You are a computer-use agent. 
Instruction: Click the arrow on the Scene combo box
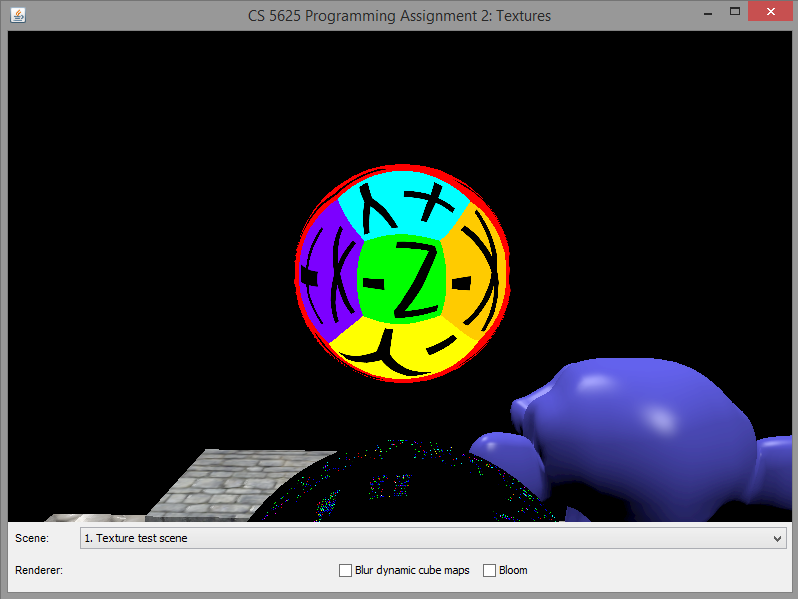[778, 538]
